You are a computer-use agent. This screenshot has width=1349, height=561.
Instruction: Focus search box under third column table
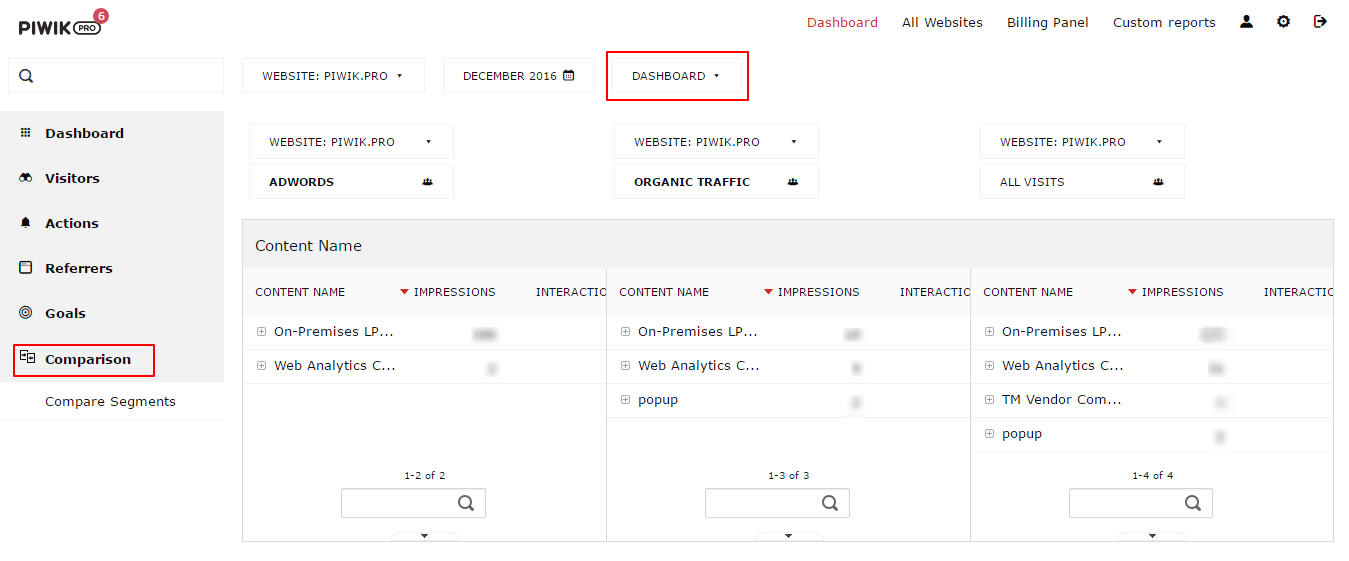[x=1141, y=503]
